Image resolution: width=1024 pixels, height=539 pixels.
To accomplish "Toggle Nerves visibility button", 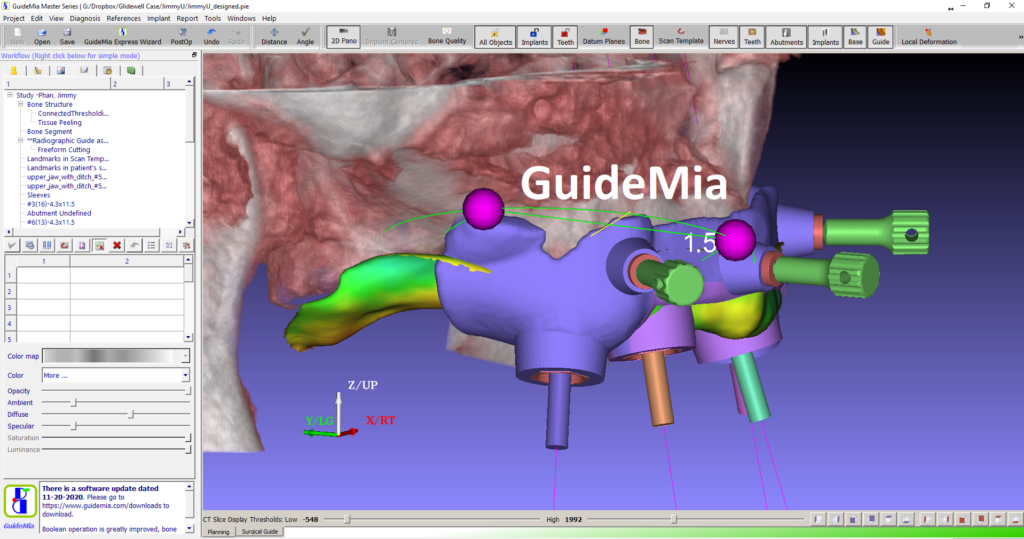I will [723, 37].
